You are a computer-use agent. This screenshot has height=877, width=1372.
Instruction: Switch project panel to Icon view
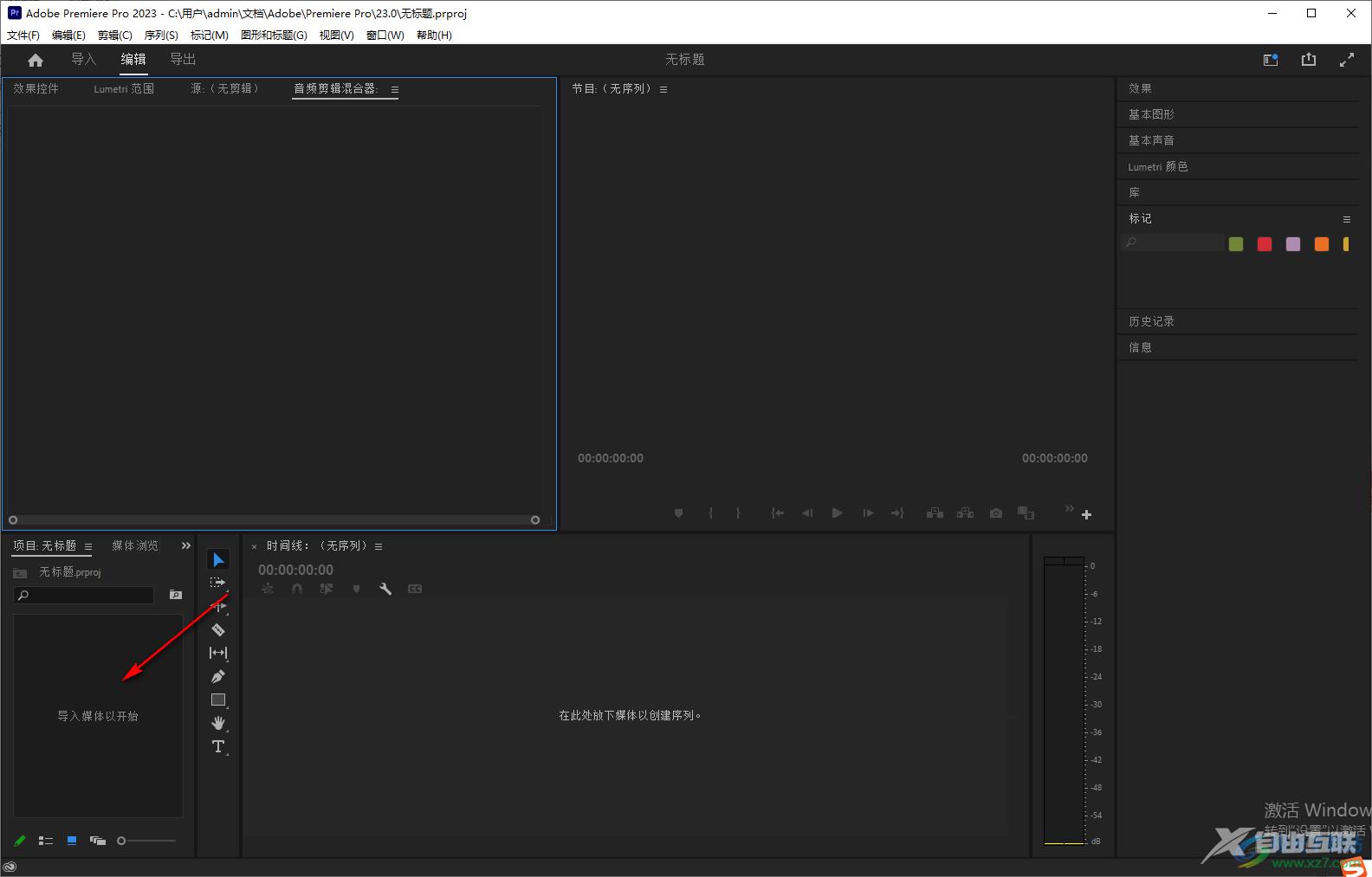(x=72, y=841)
